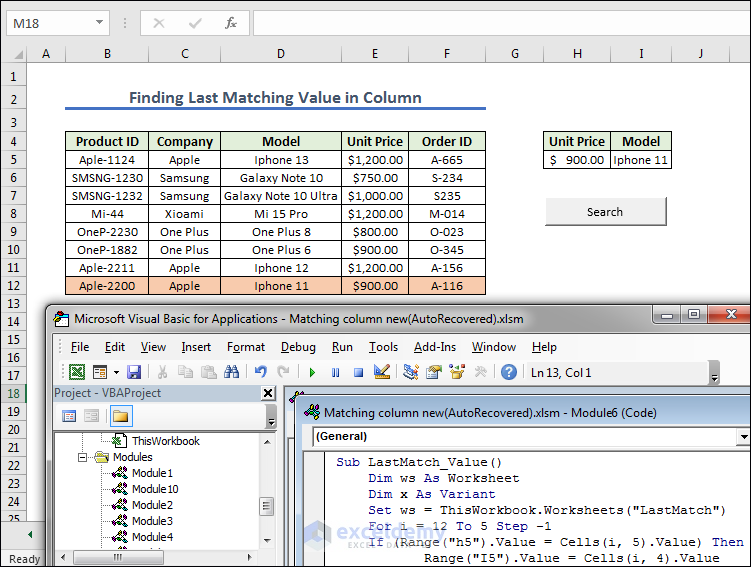751x567 pixels.
Task: Click View Code button in Project panel
Action: point(70,416)
